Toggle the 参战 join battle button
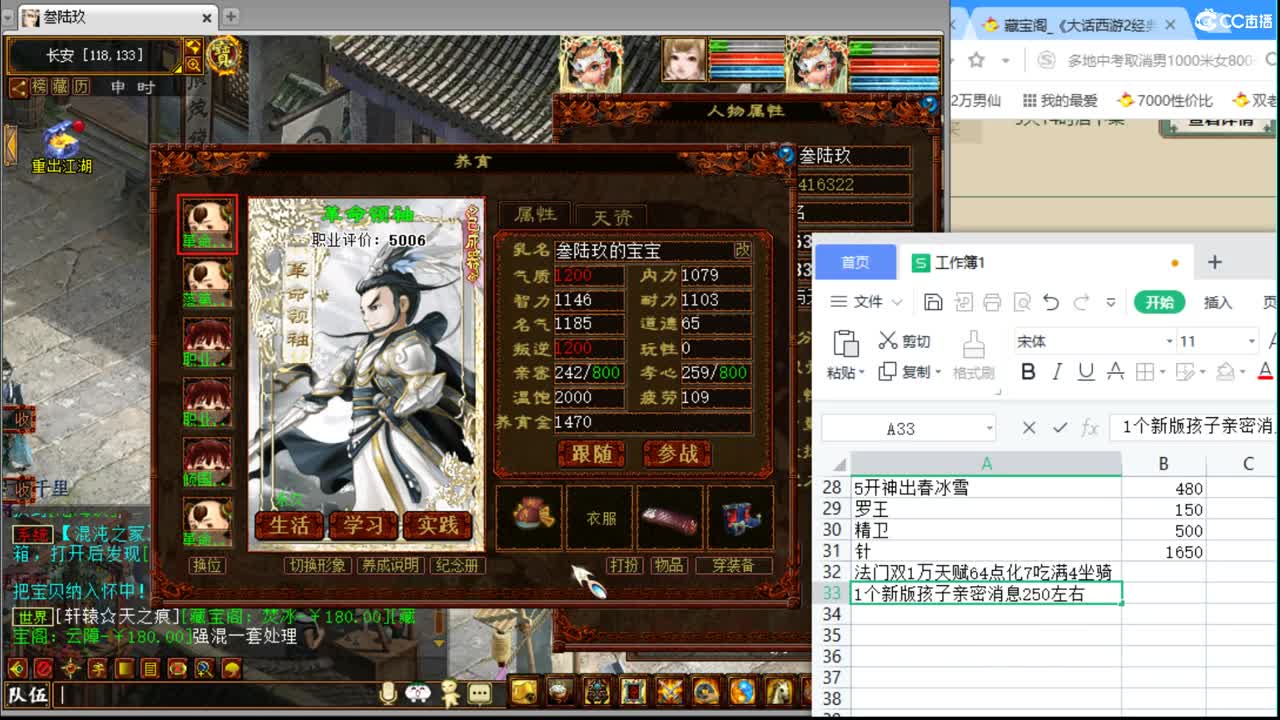This screenshot has width=1280, height=720. pyautogui.click(x=677, y=454)
